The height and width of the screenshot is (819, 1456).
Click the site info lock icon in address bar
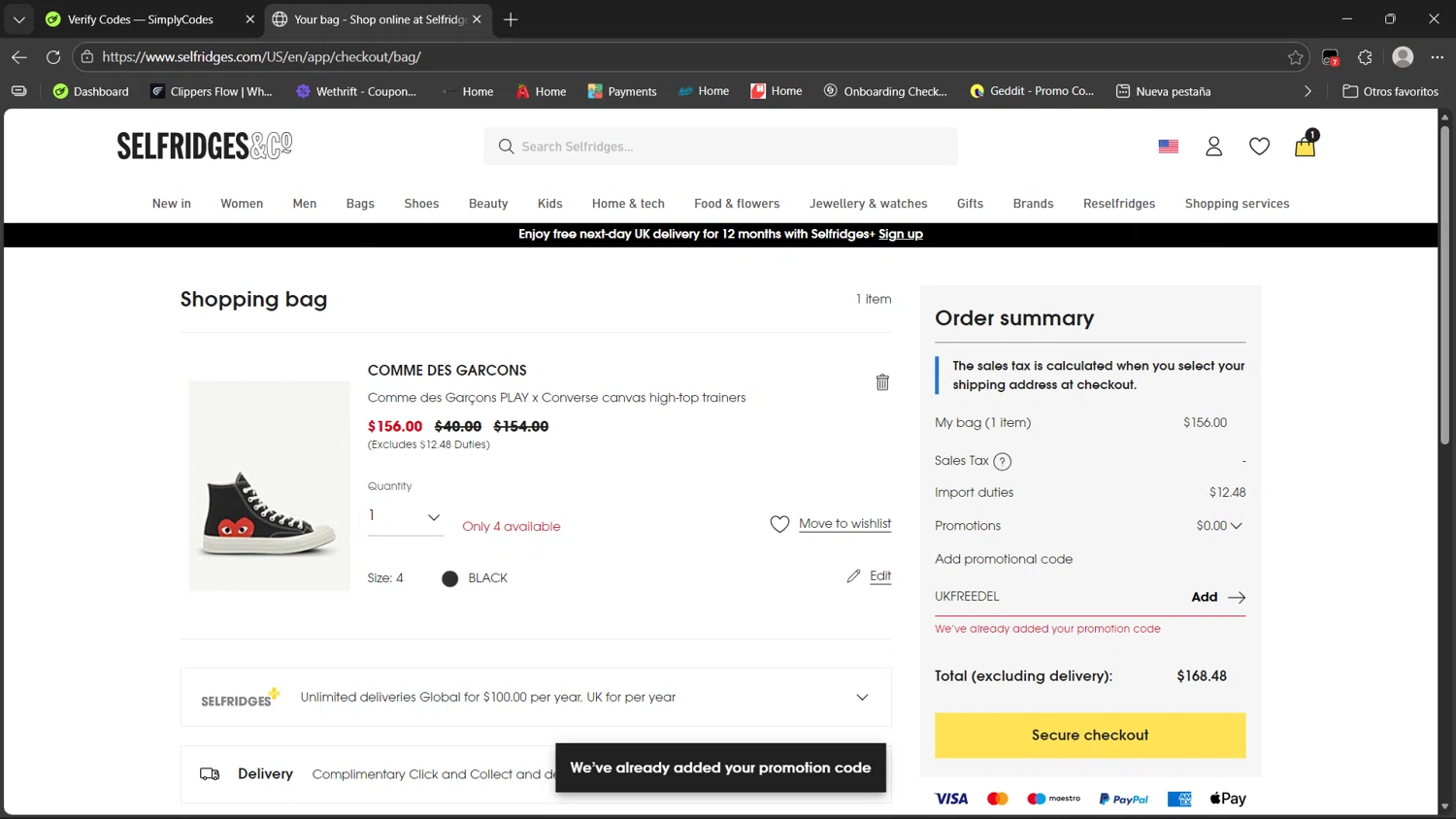87,57
